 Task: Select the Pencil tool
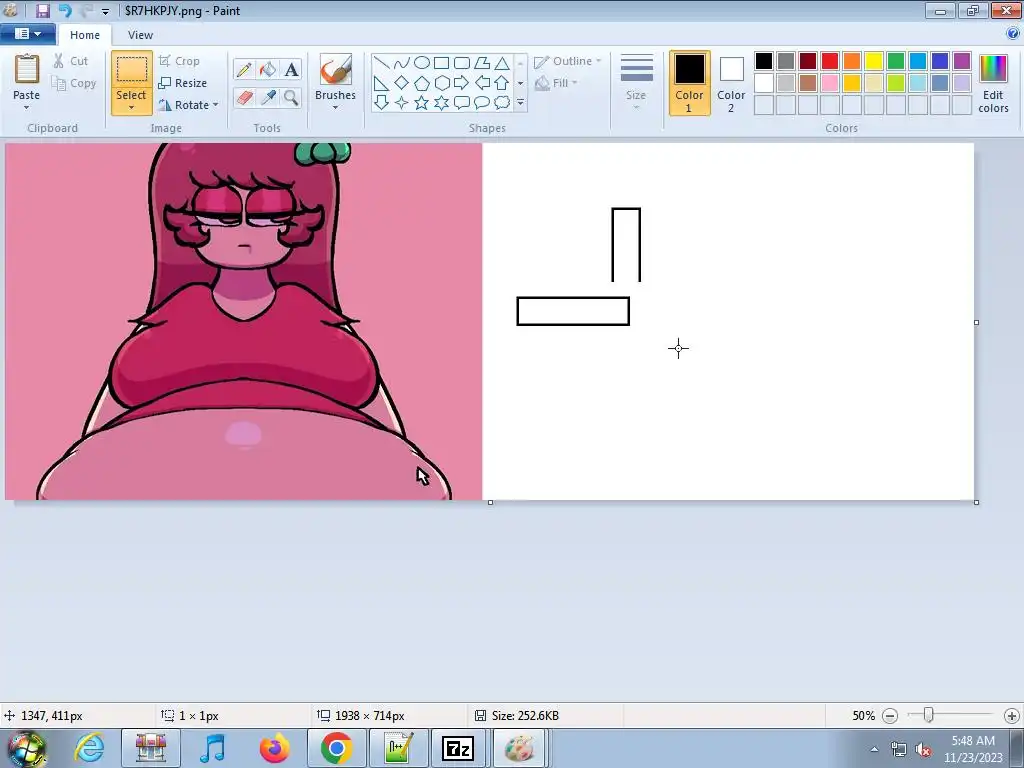coord(244,69)
